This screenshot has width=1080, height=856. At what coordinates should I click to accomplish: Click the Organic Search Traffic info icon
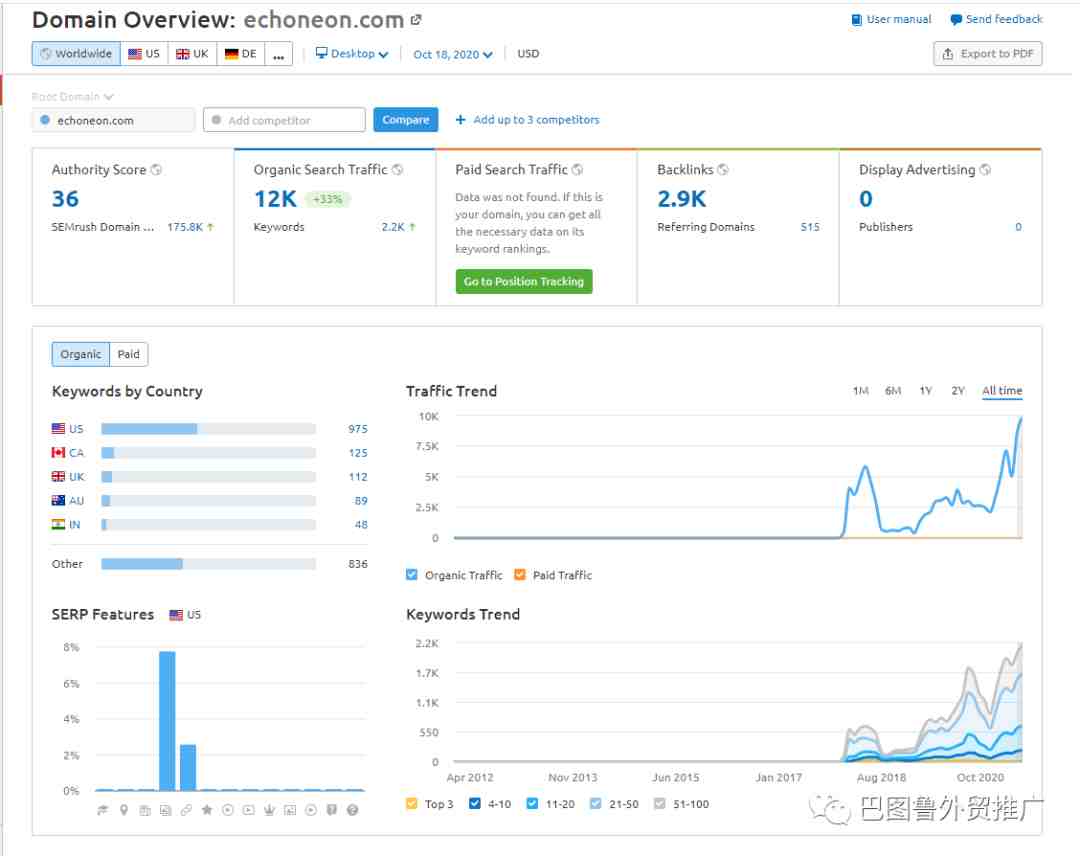(x=397, y=169)
